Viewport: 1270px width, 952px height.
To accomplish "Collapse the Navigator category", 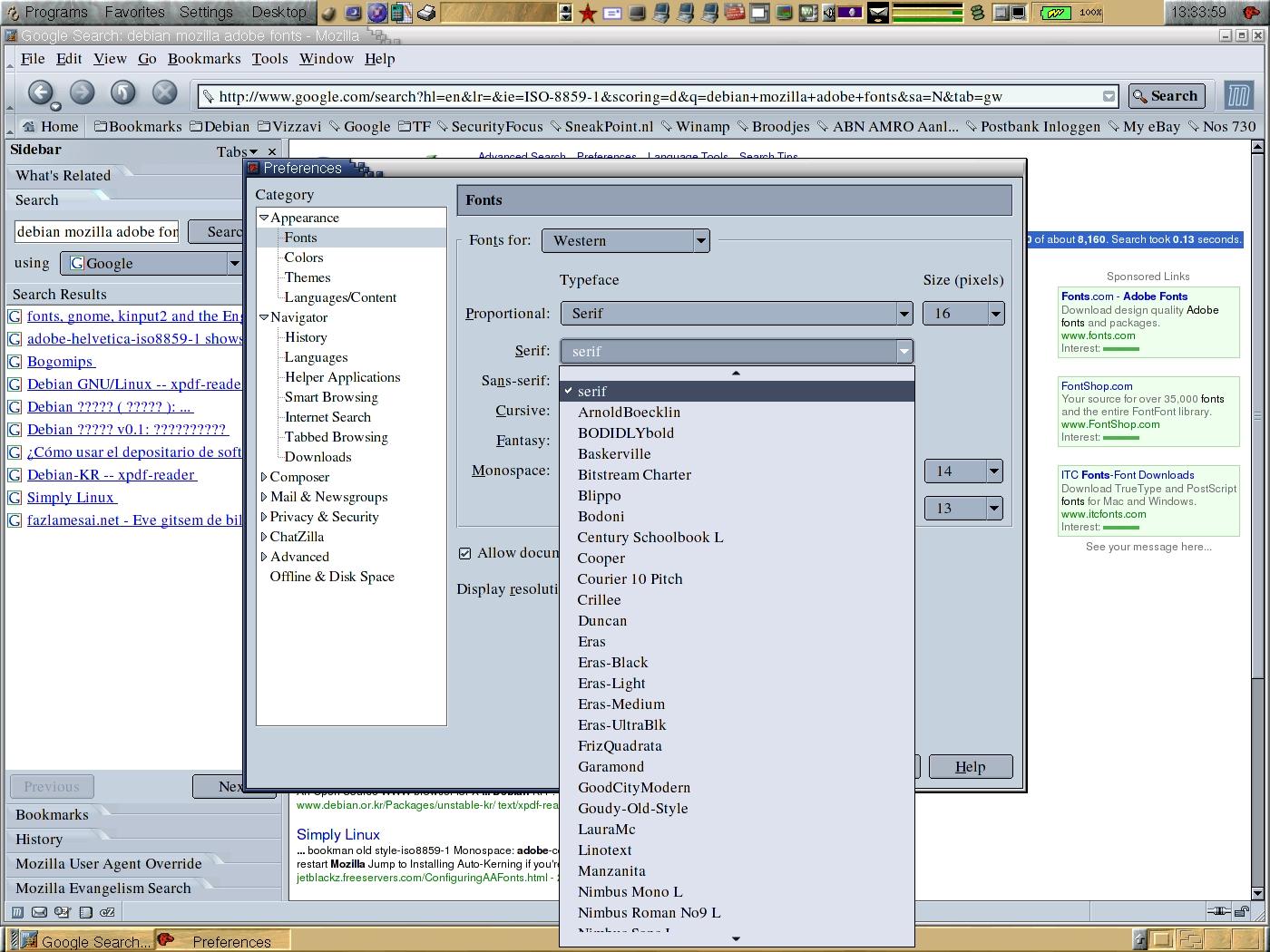I will pyautogui.click(x=264, y=318).
